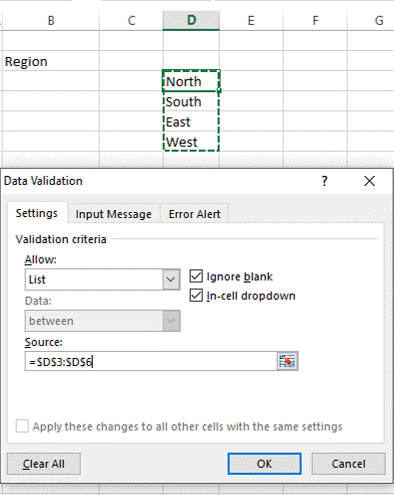394x495 pixels.
Task: Click the OK button
Action: pos(264,464)
